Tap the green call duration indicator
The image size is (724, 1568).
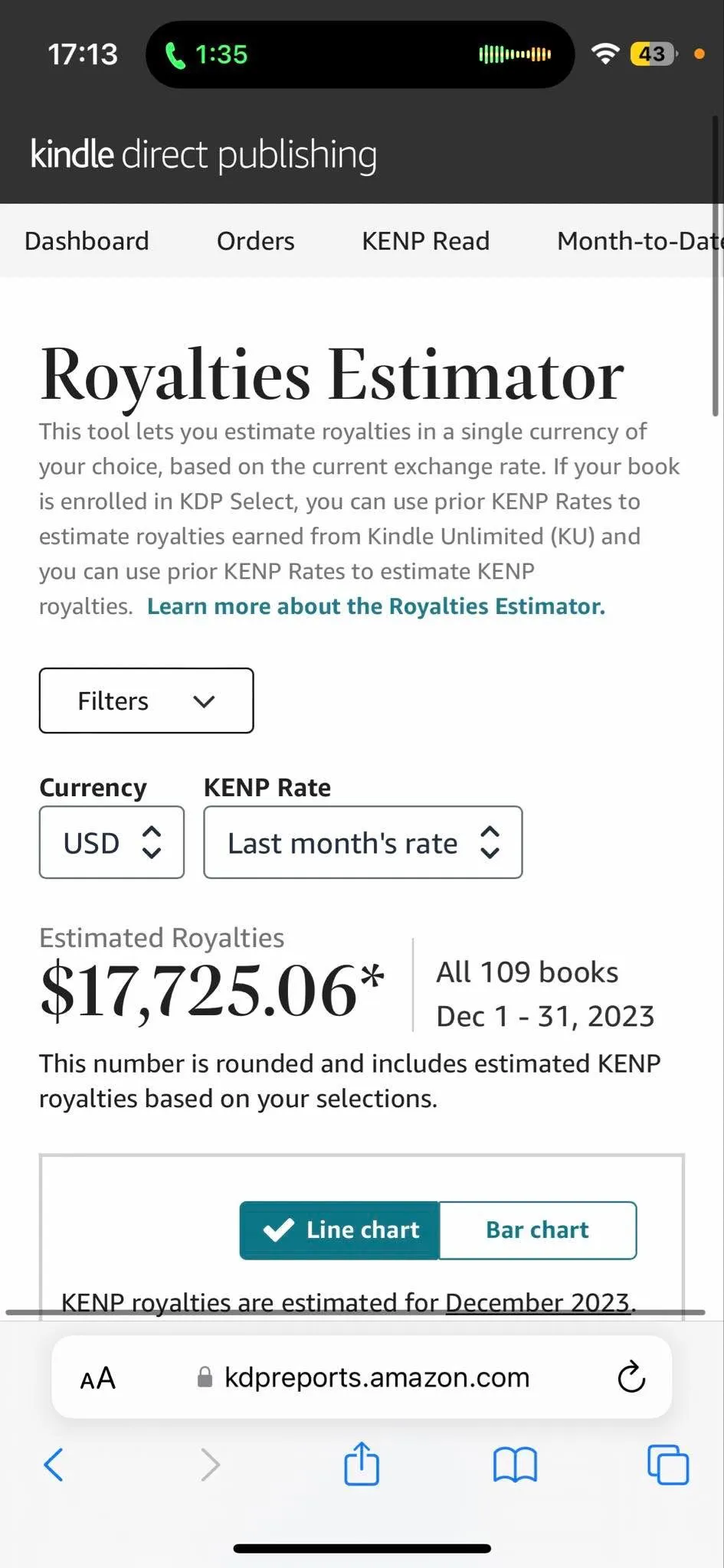tap(207, 54)
